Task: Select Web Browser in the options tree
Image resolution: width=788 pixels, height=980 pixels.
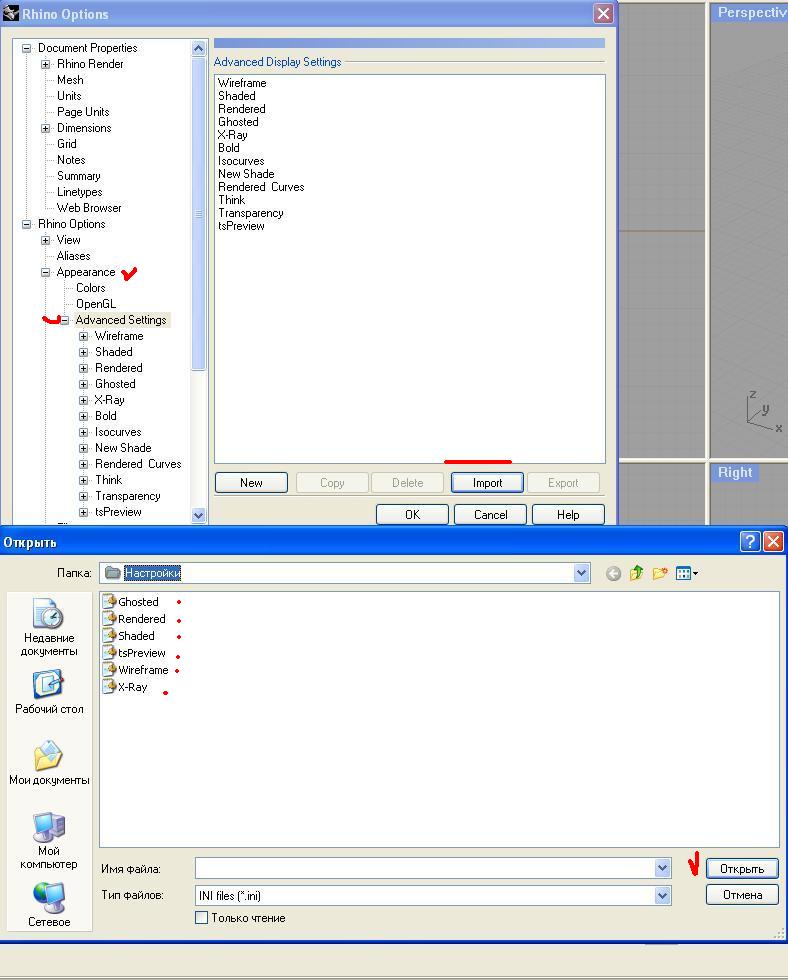Action: click(89, 208)
